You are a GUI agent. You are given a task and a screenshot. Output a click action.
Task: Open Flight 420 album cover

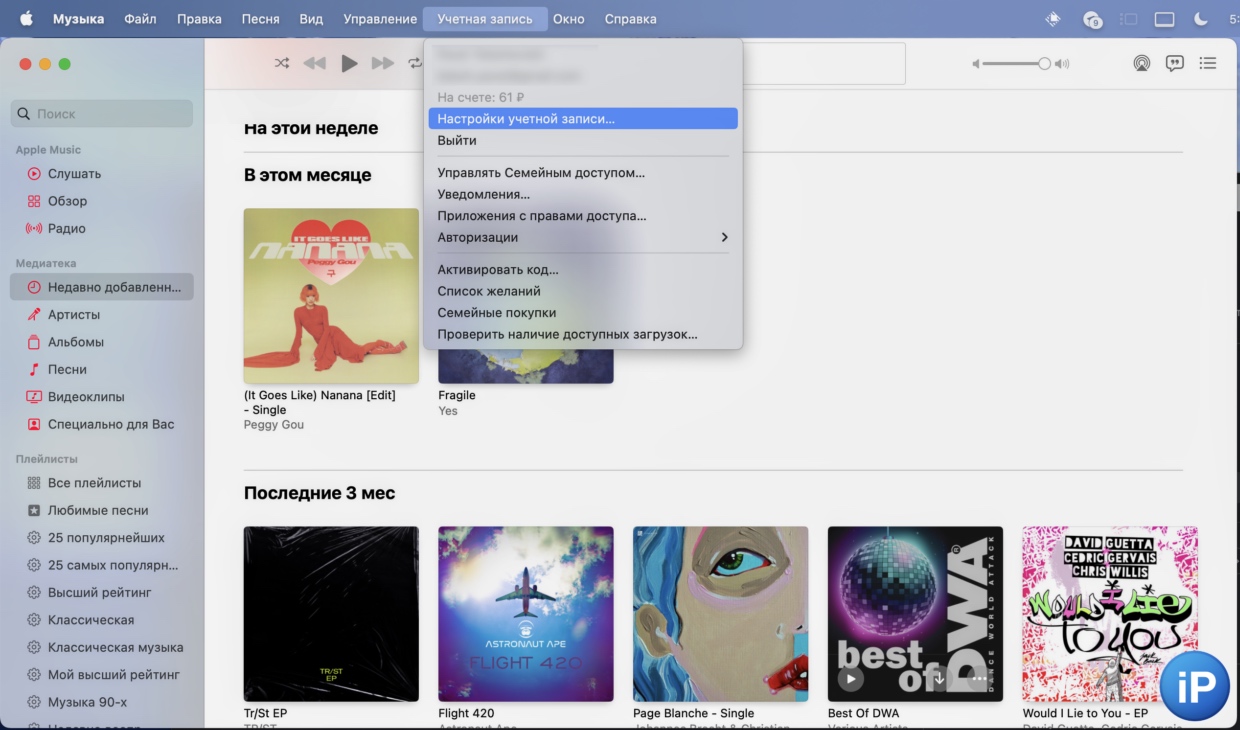click(526, 614)
